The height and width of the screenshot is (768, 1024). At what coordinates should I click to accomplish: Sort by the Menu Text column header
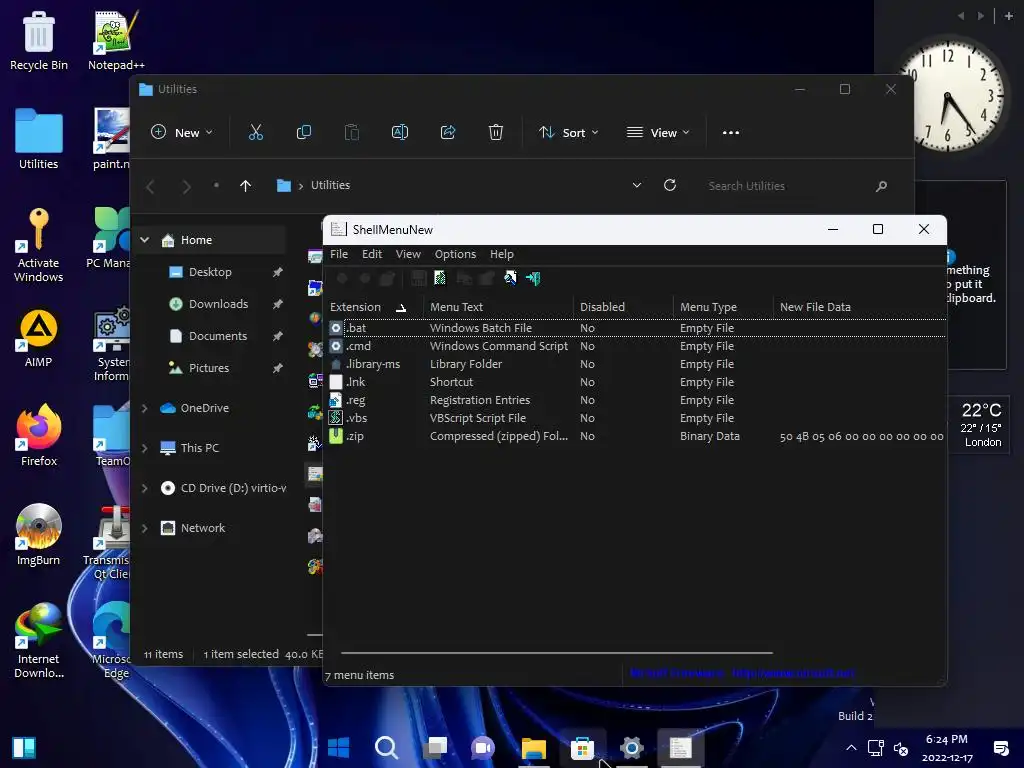[498, 307]
